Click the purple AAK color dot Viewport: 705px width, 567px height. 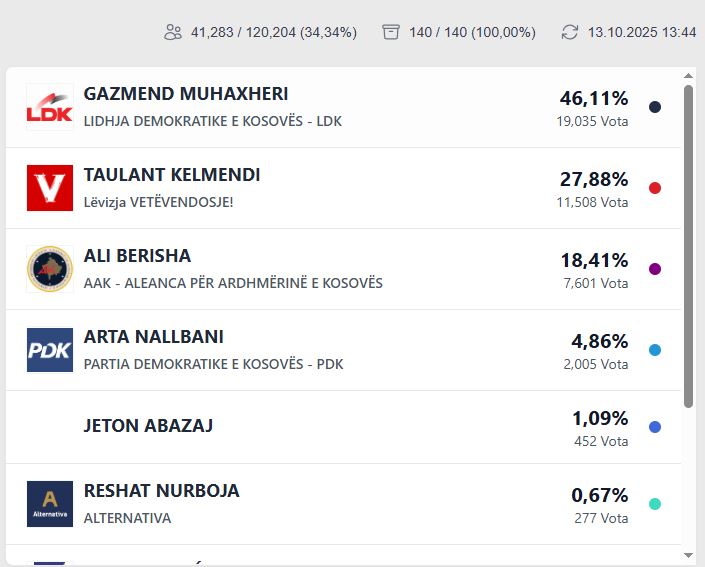pos(655,269)
